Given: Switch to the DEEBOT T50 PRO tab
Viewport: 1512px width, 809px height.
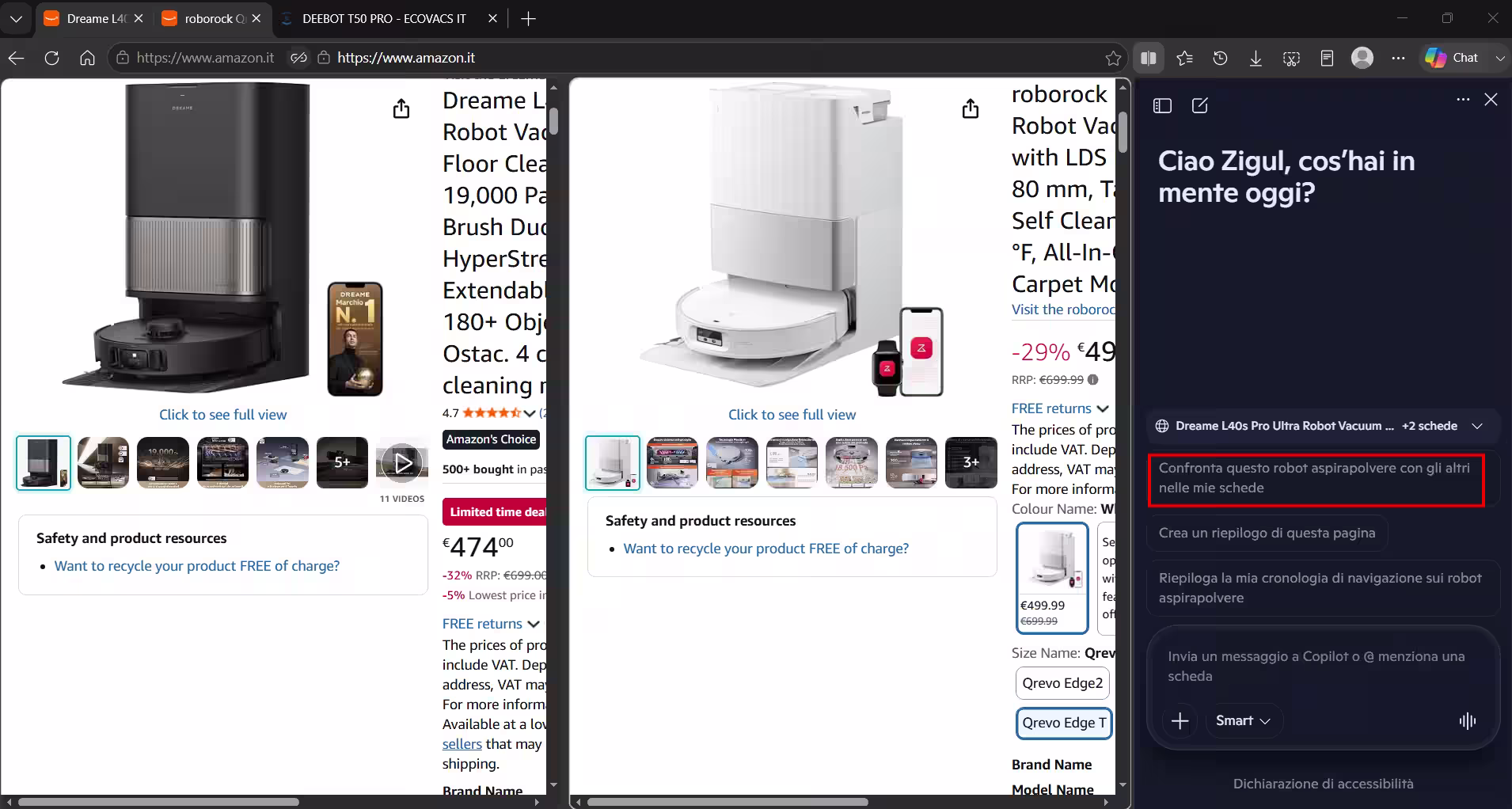Looking at the screenshot, I should pyautogui.click(x=386, y=18).
